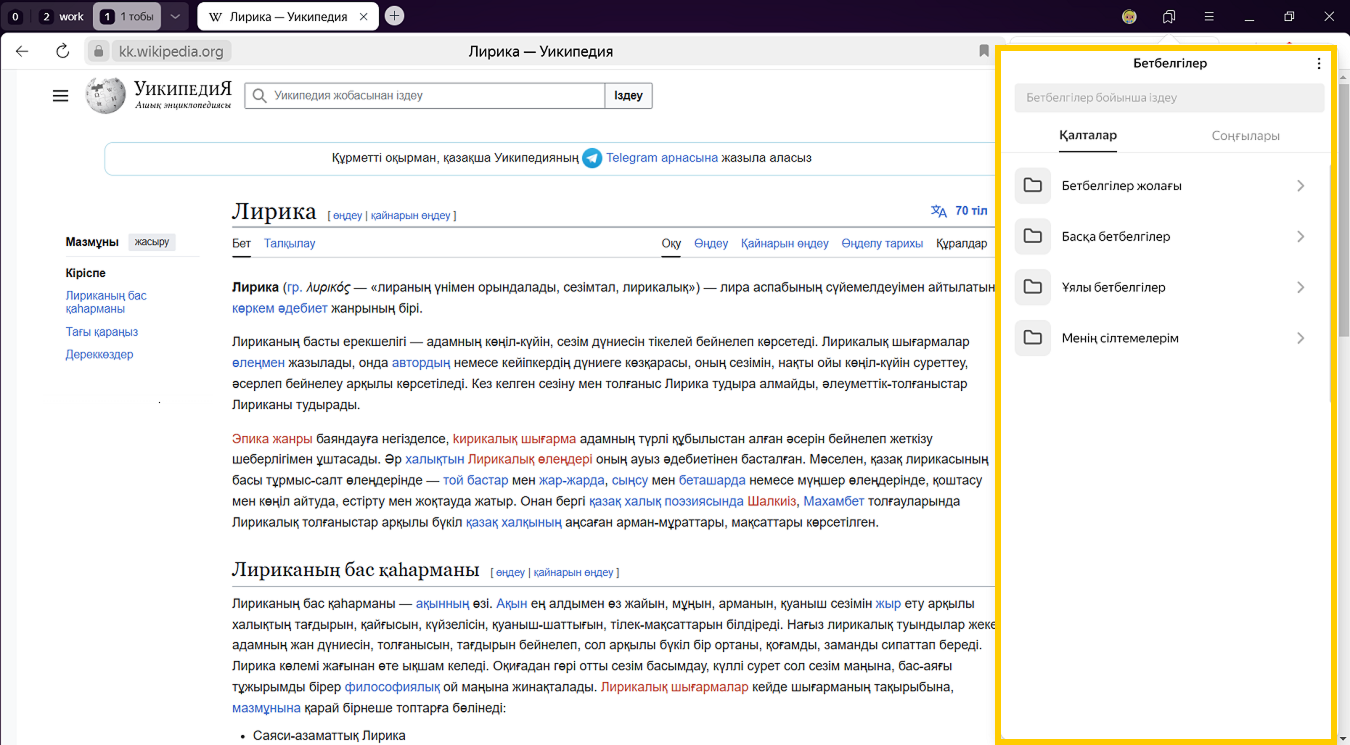Viewport: 1350px width, 745px height.
Task: Expand the tab groups dropdown arrow
Action: (175, 16)
